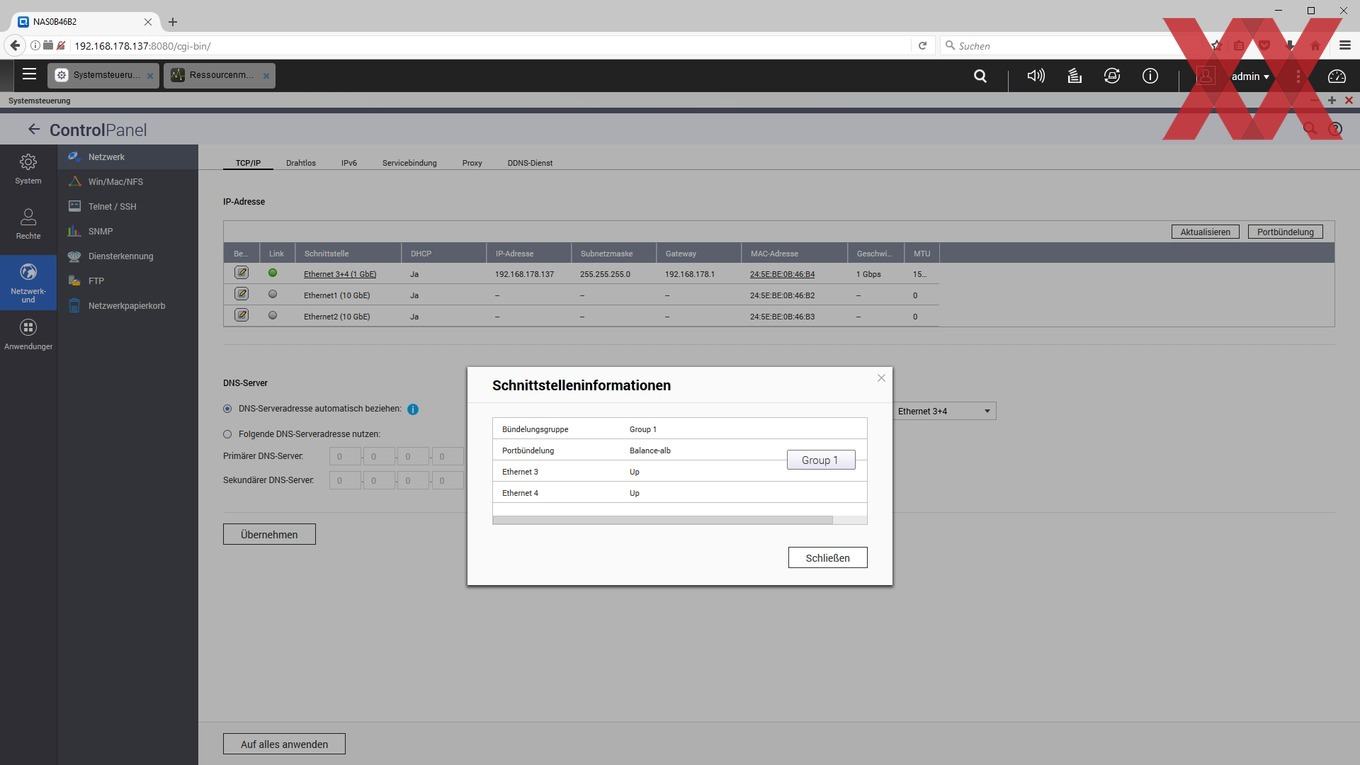Open external devices icon in top bar
This screenshot has height=765, width=1360.
click(1112, 75)
